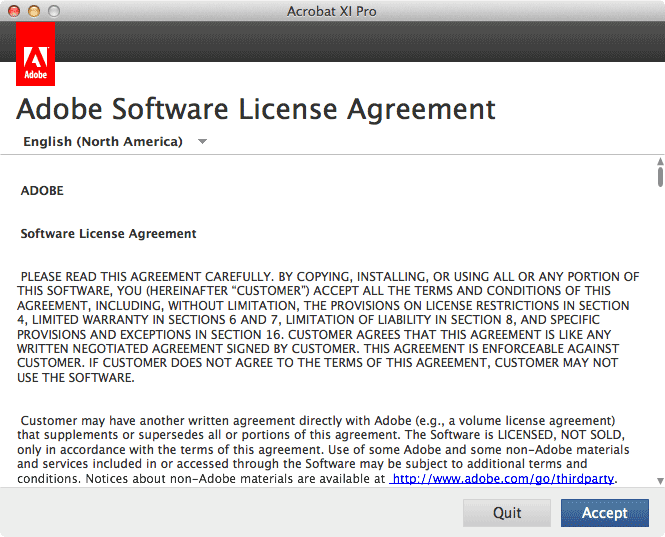Close the window with the red button

tap(14, 11)
